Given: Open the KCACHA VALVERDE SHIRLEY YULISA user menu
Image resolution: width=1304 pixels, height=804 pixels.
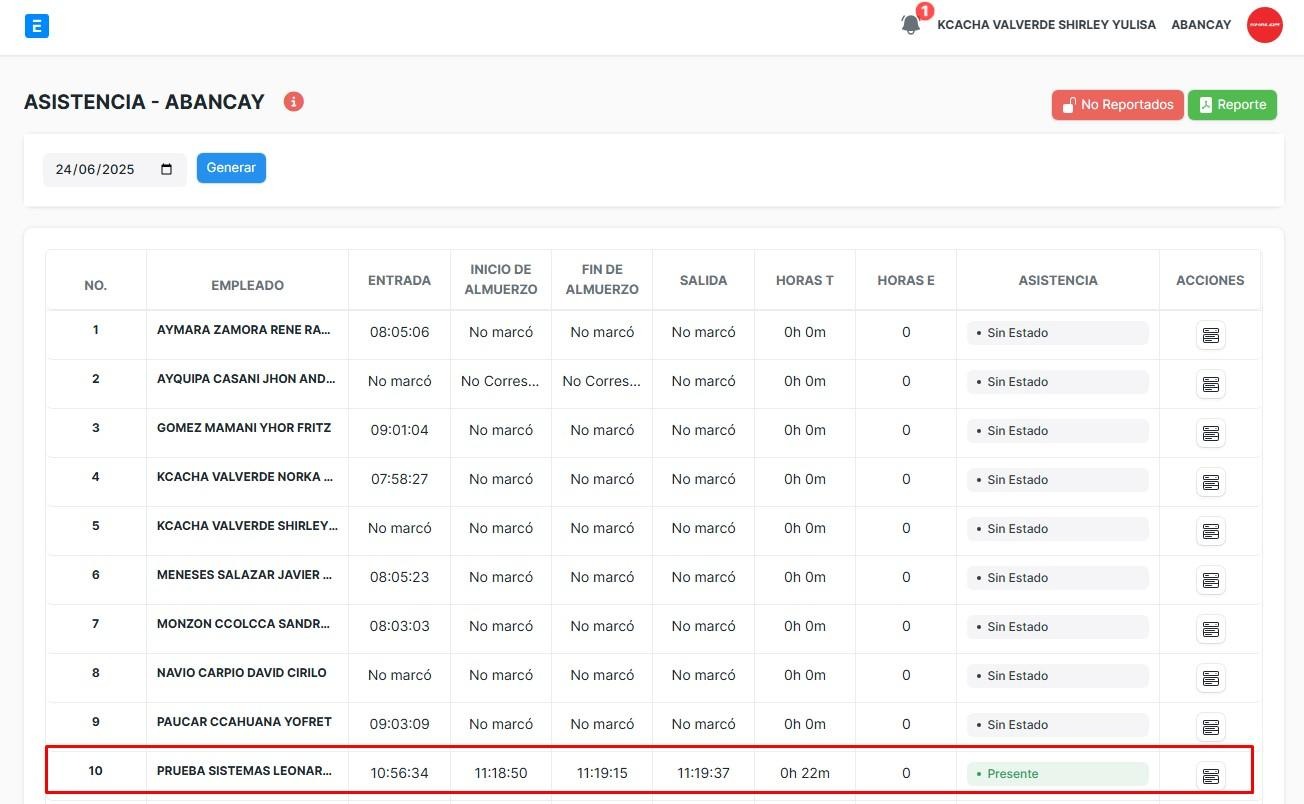Looking at the screenshot, I should (1046, 25).
